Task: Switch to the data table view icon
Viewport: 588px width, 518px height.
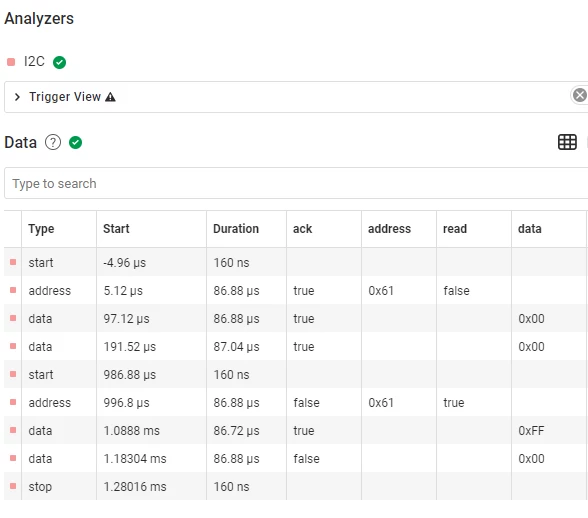Action: click(x=567, y=142)
